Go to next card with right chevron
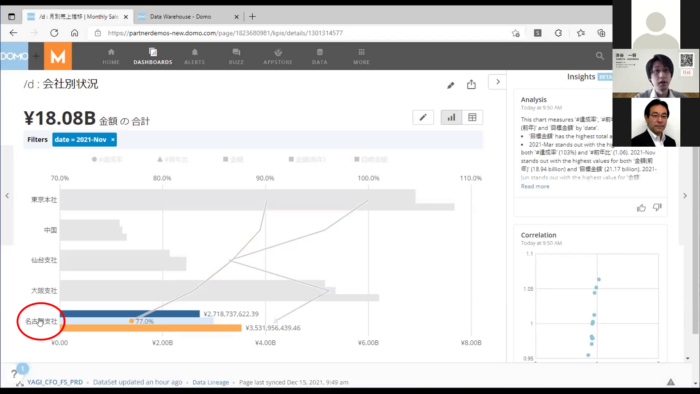700x394 pixels. click(685, 195)
